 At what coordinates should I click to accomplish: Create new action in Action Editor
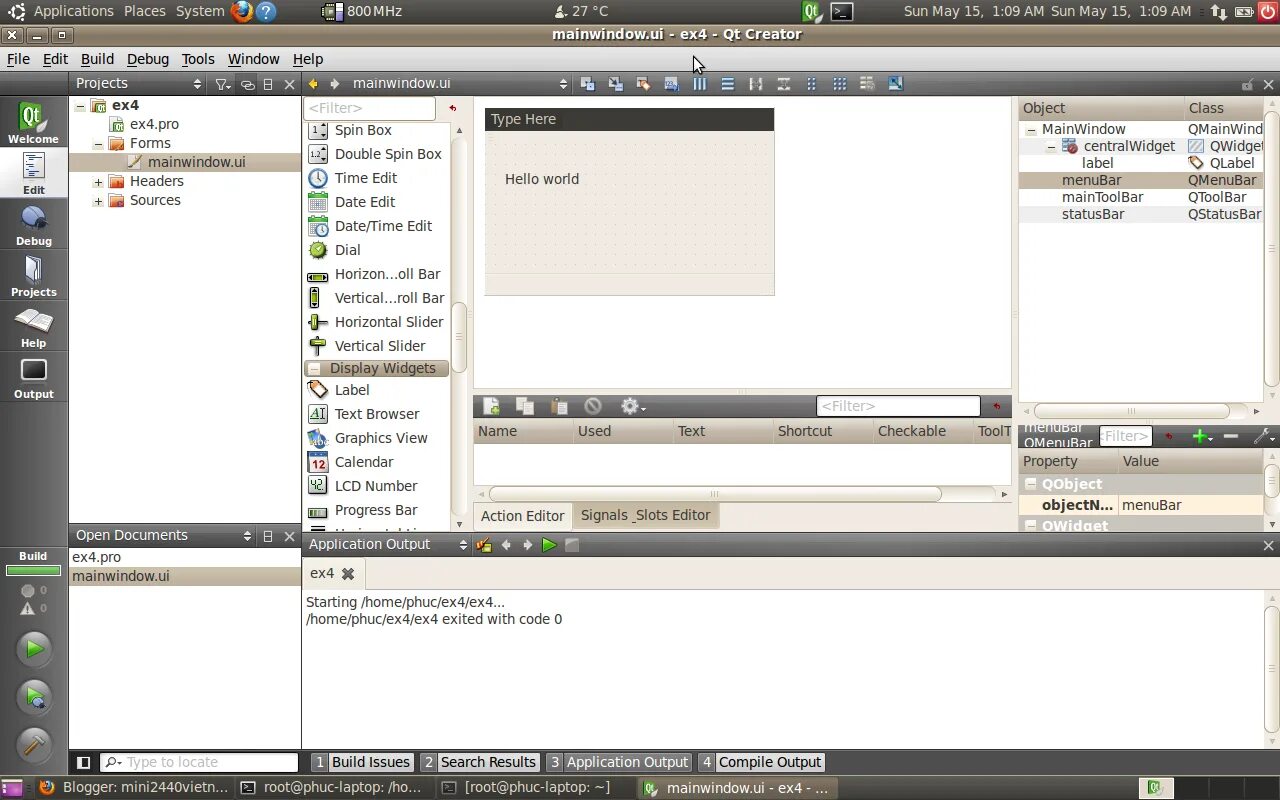[491, 406]
